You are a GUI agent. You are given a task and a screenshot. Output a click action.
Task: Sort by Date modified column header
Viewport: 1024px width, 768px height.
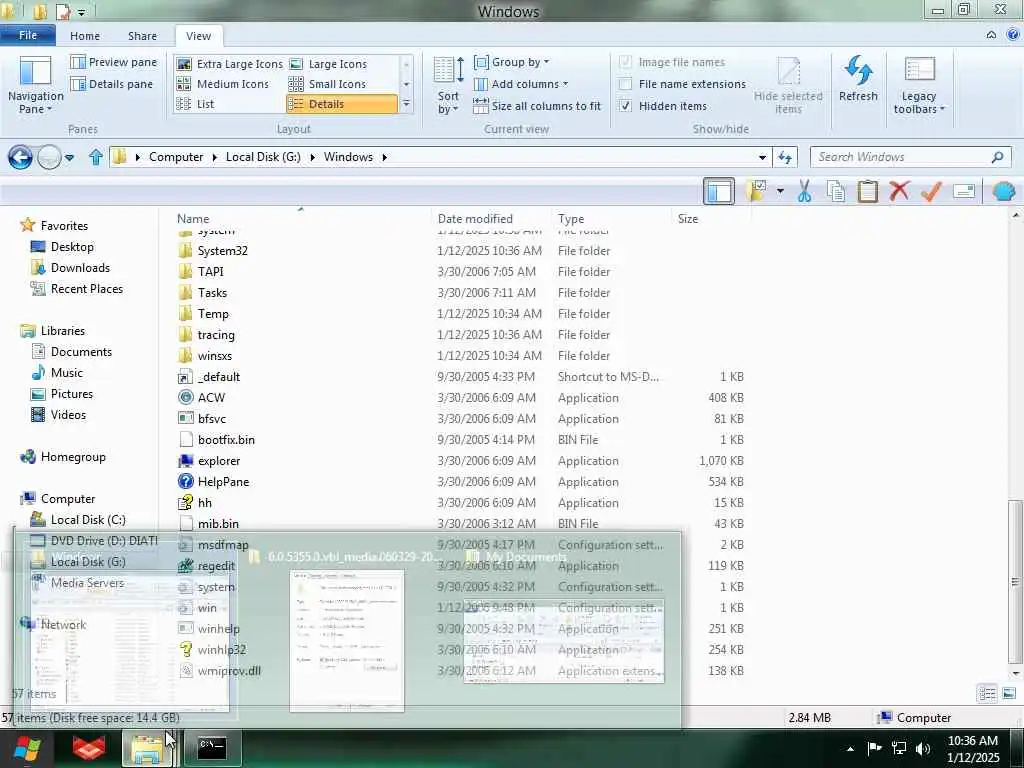tap(490, 219)
